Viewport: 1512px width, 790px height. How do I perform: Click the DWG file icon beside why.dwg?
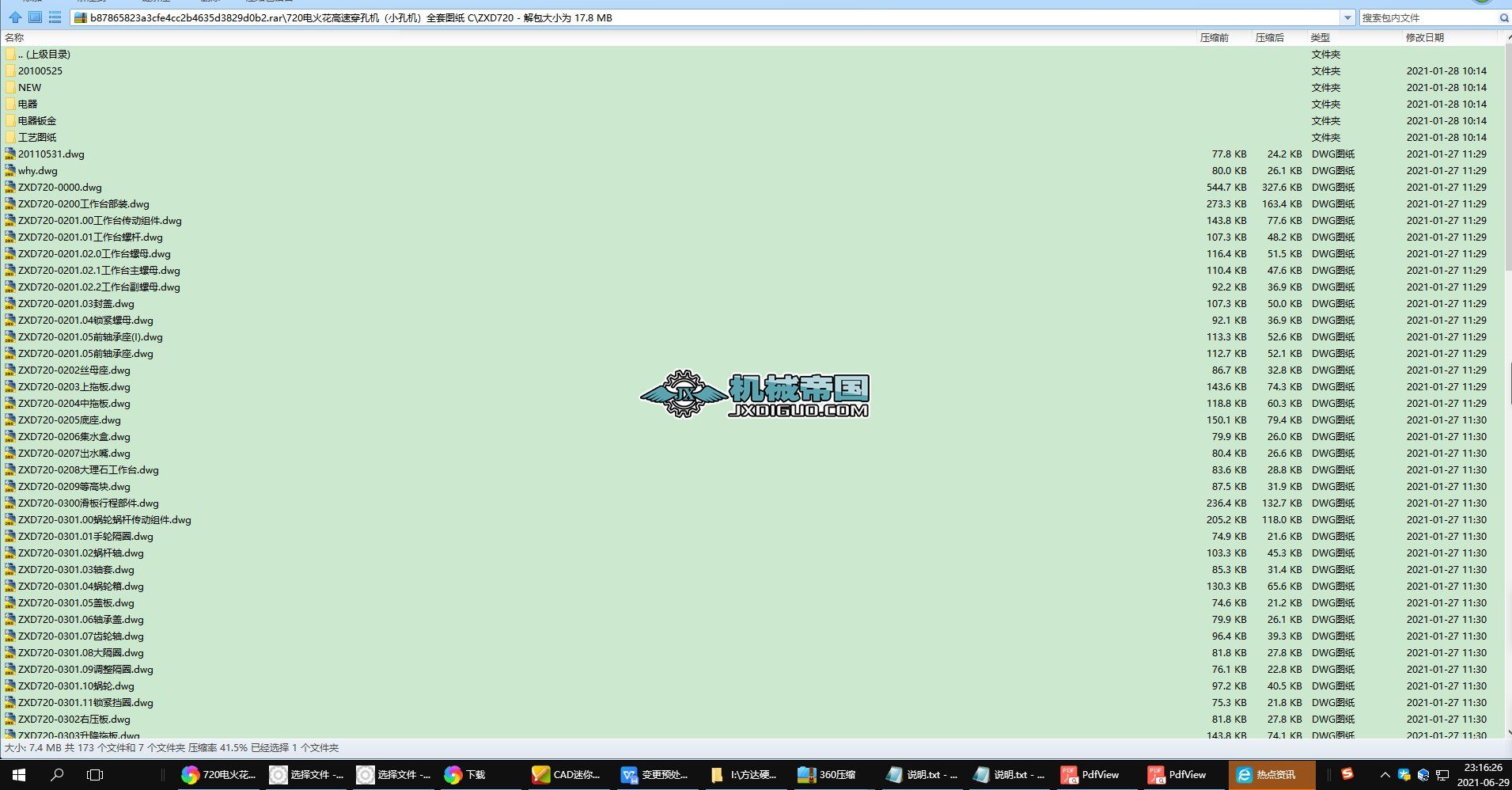tap(10, 170)
